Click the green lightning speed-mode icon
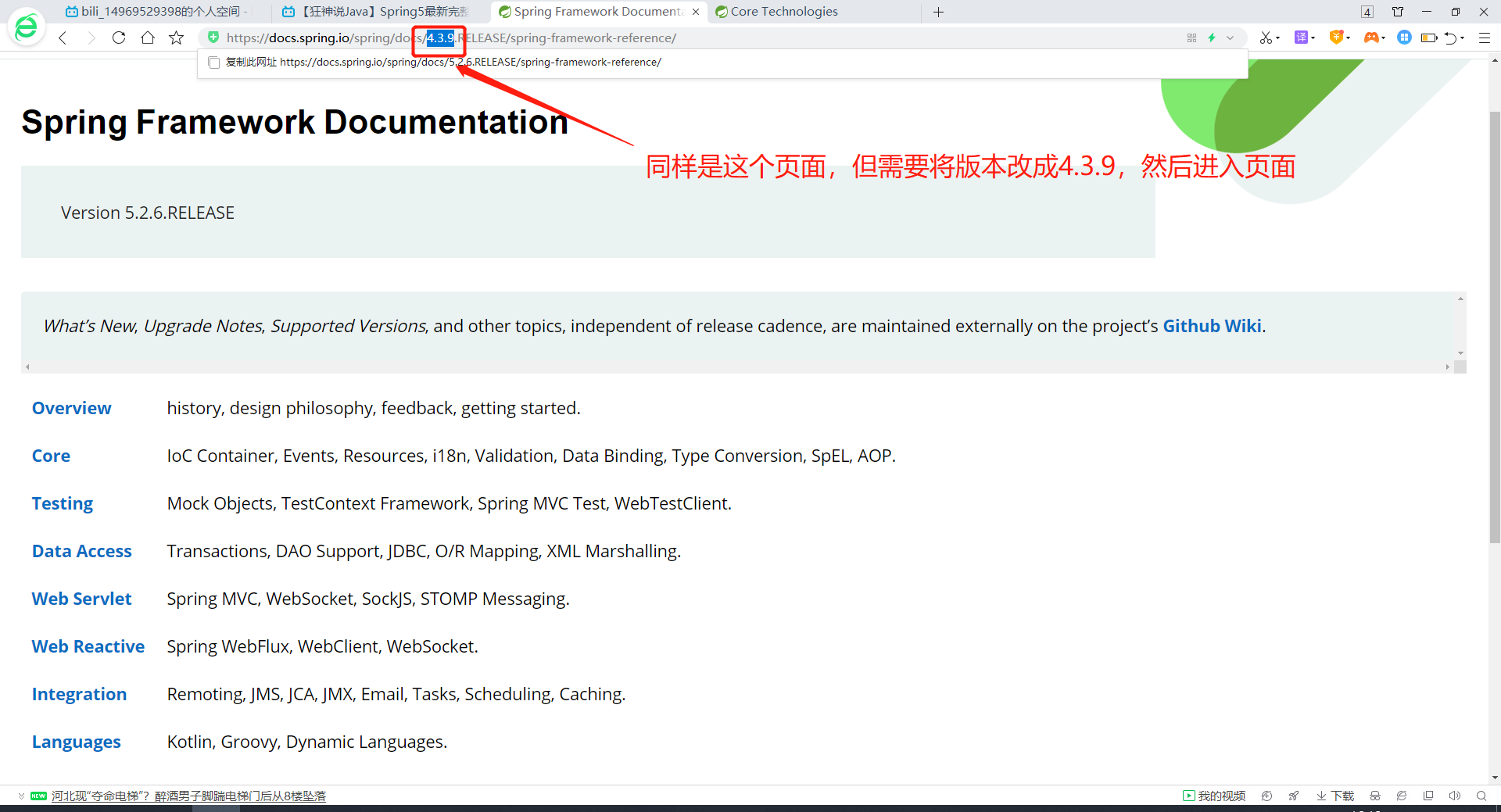 [1212, 38]
